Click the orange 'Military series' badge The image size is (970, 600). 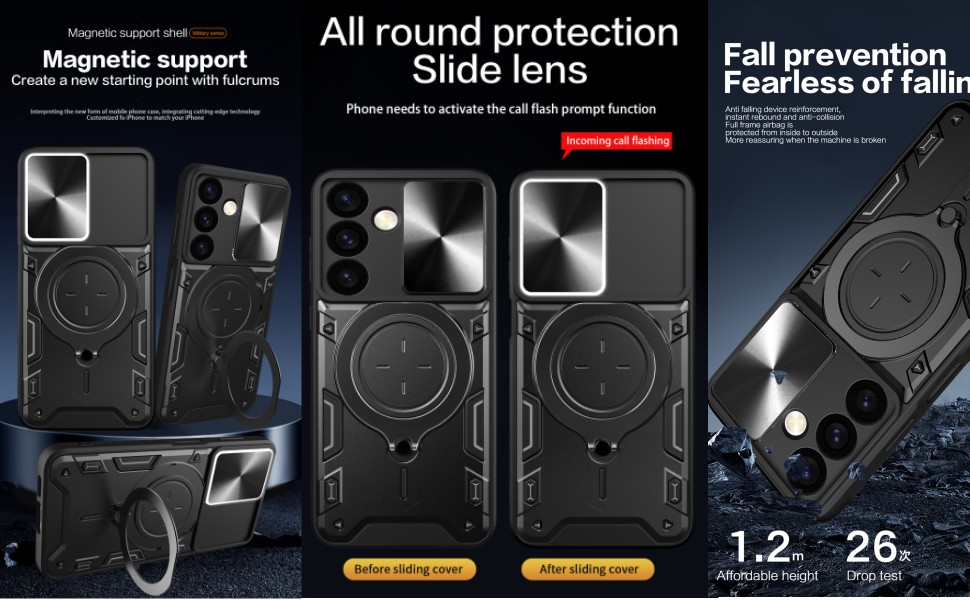tap(208, 33)
